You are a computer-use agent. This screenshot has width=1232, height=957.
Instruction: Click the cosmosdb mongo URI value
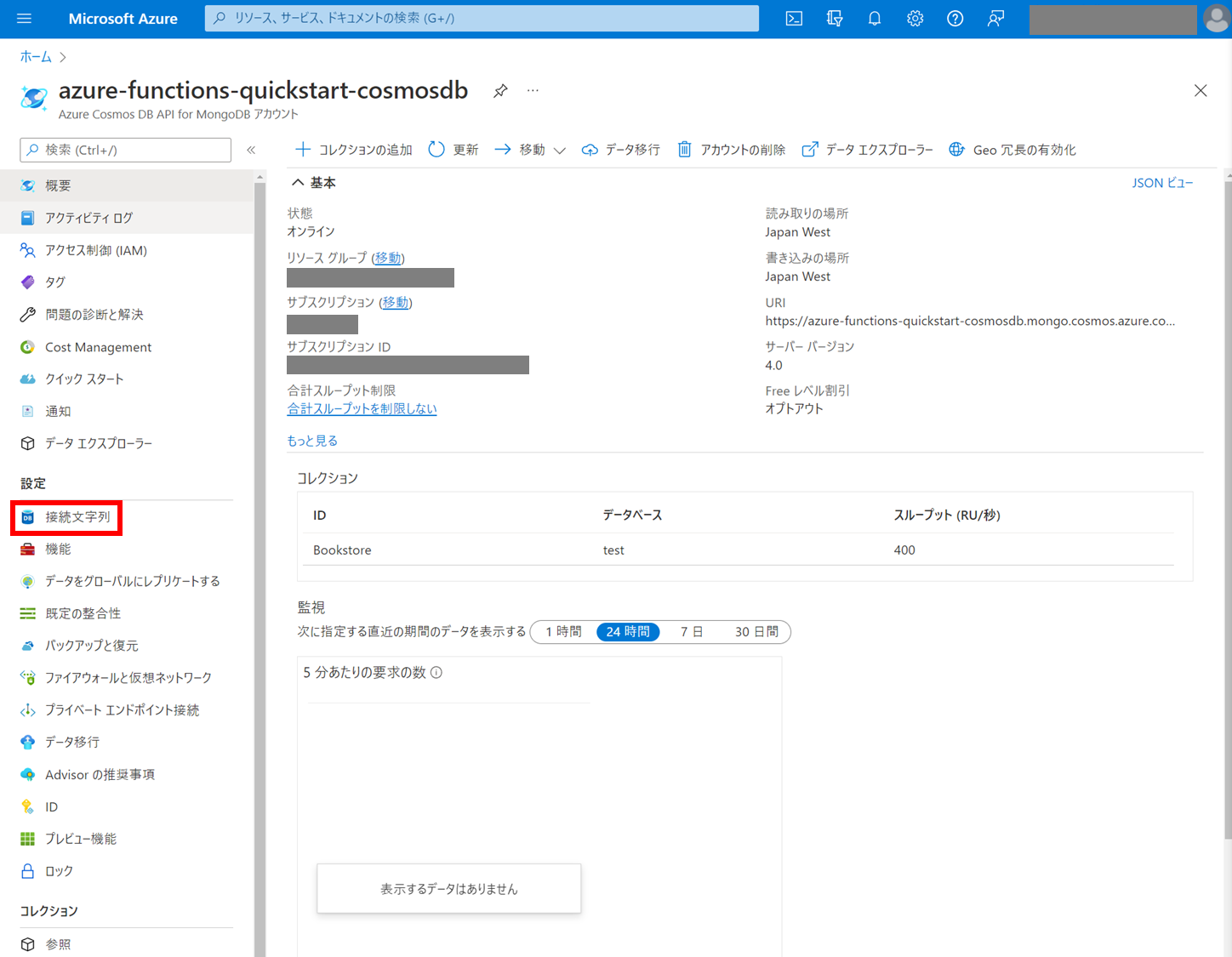pos(970,321)
